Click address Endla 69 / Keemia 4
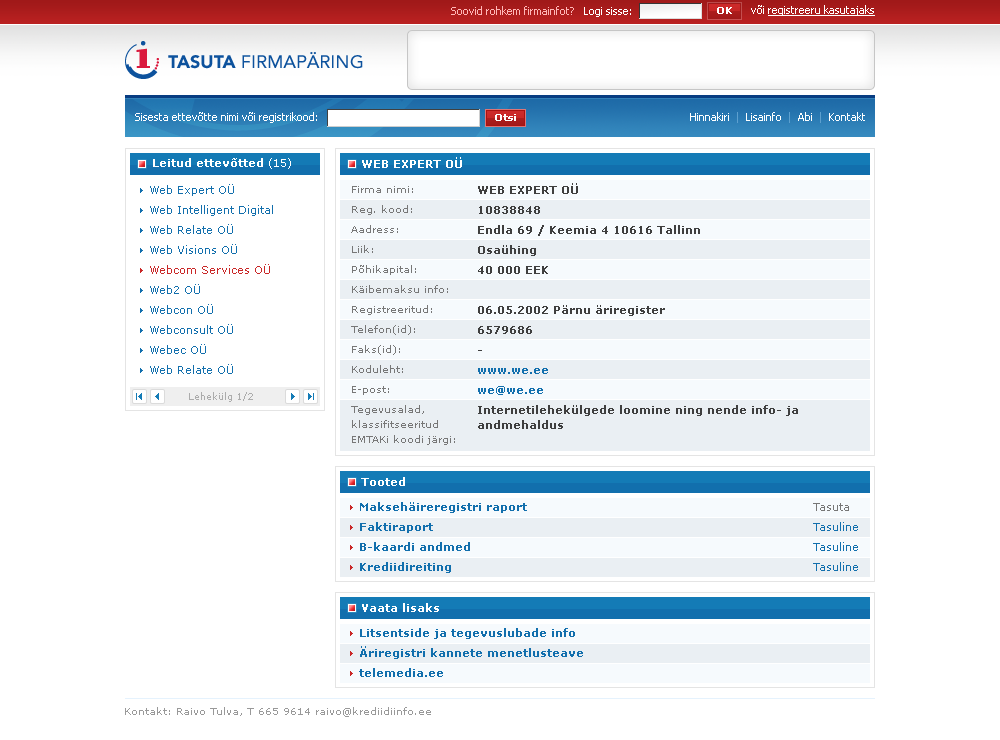This screenshot has width=1000, height=740. pos(589,230)
